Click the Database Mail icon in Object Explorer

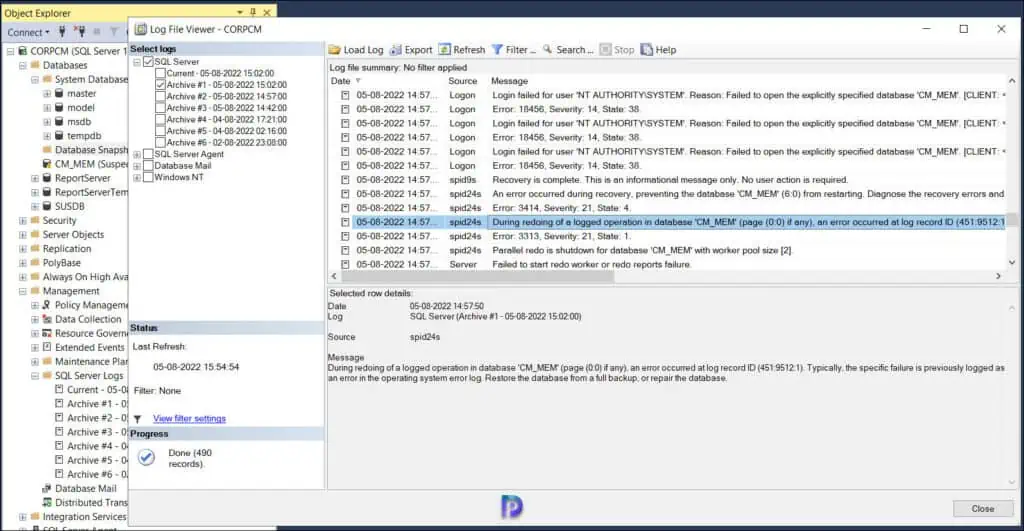[47, 489]
